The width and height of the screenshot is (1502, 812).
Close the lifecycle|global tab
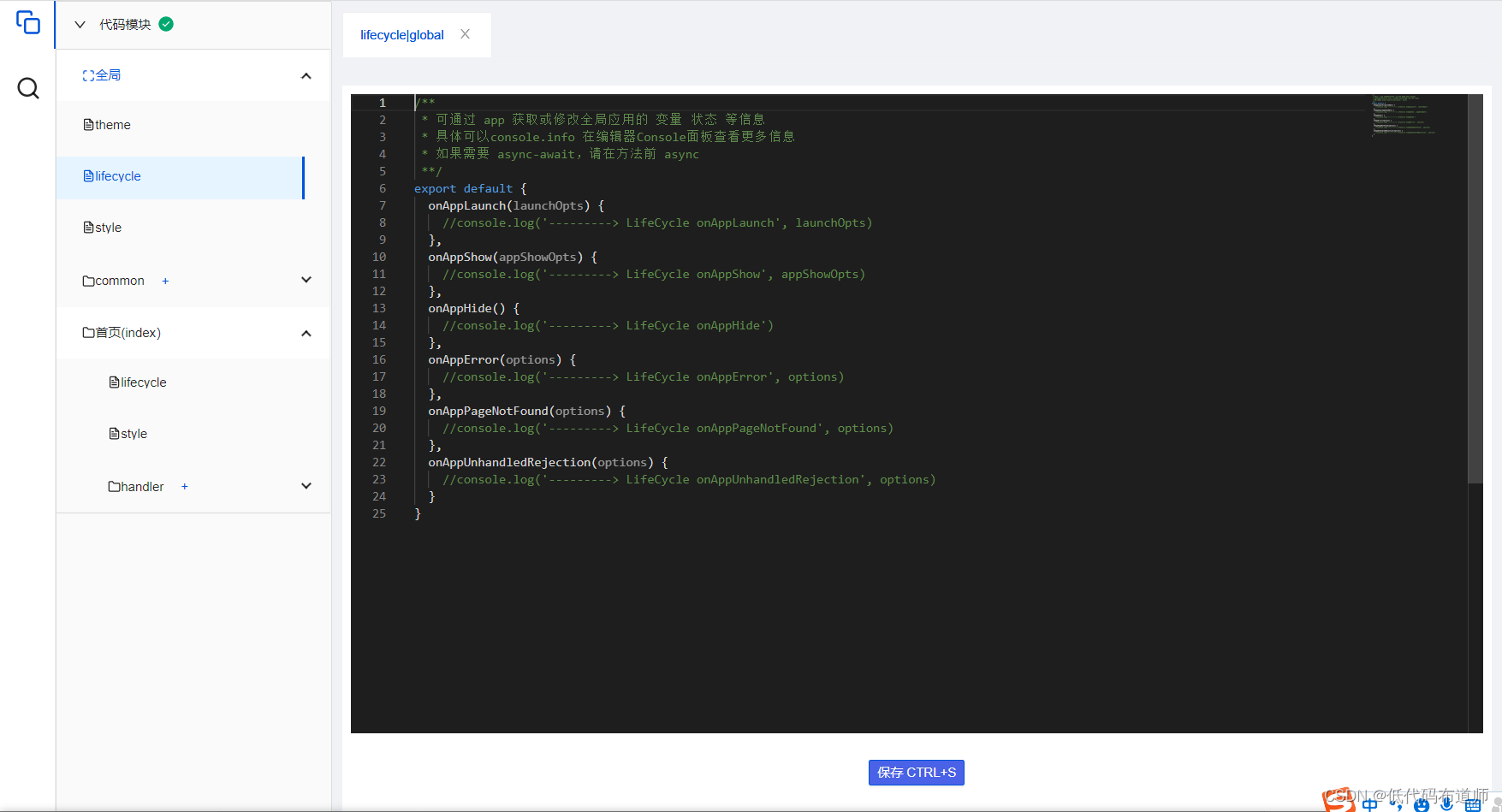(465, 34)
